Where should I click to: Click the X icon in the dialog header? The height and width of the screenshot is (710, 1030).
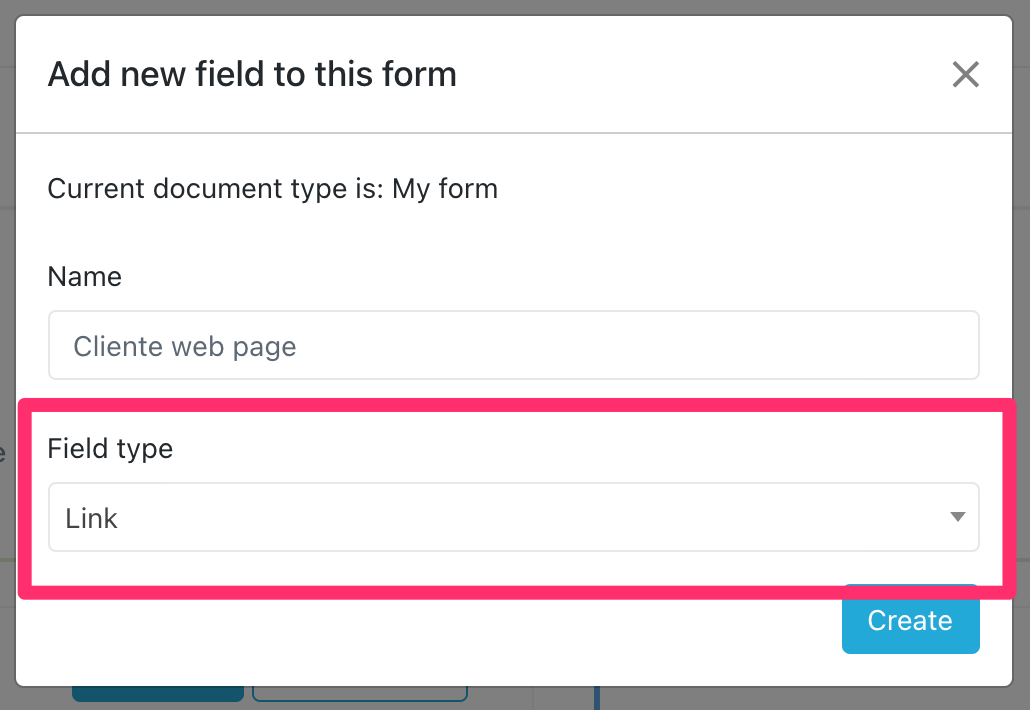[965, 74]
